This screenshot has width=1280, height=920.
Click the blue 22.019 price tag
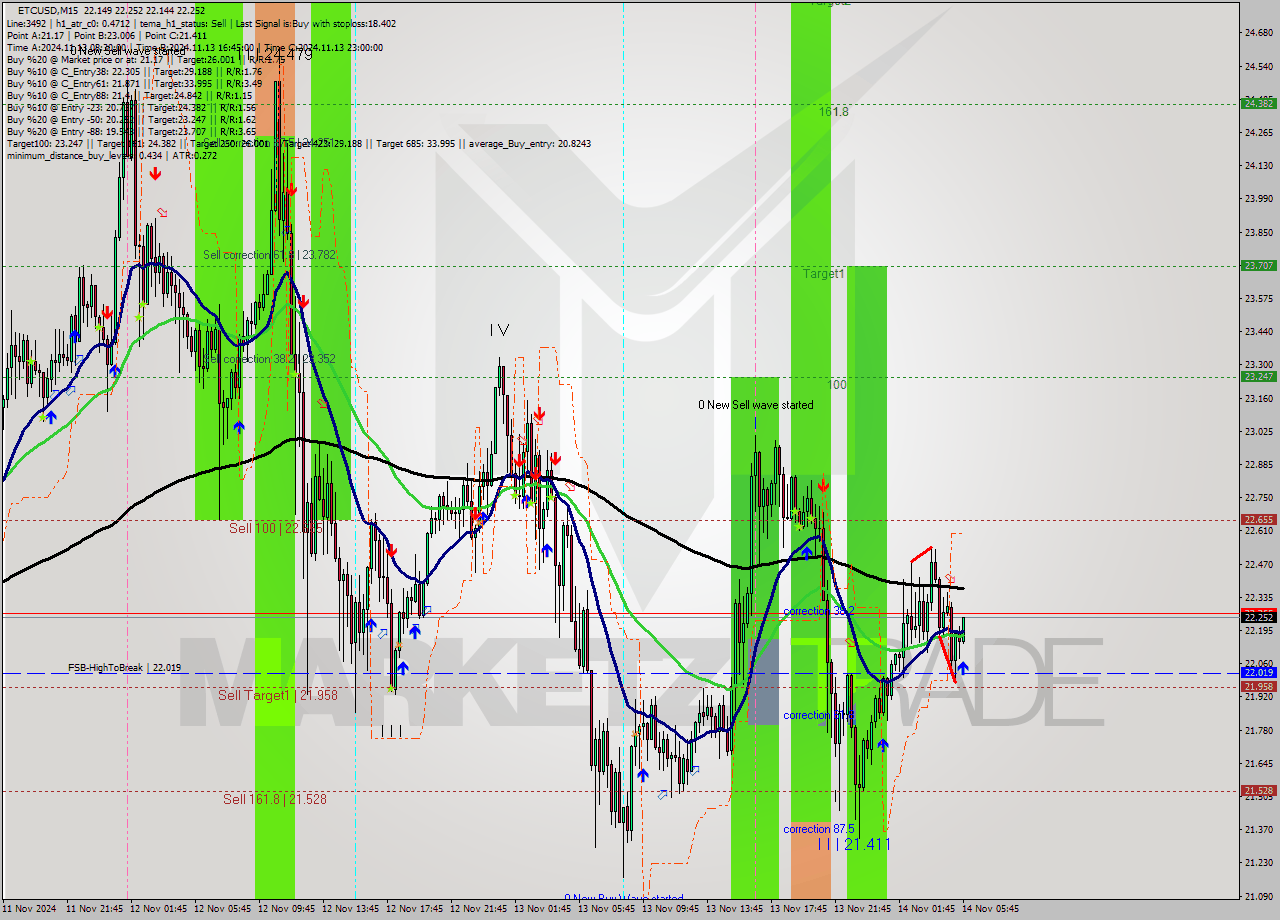click(x=1258, y=673)
